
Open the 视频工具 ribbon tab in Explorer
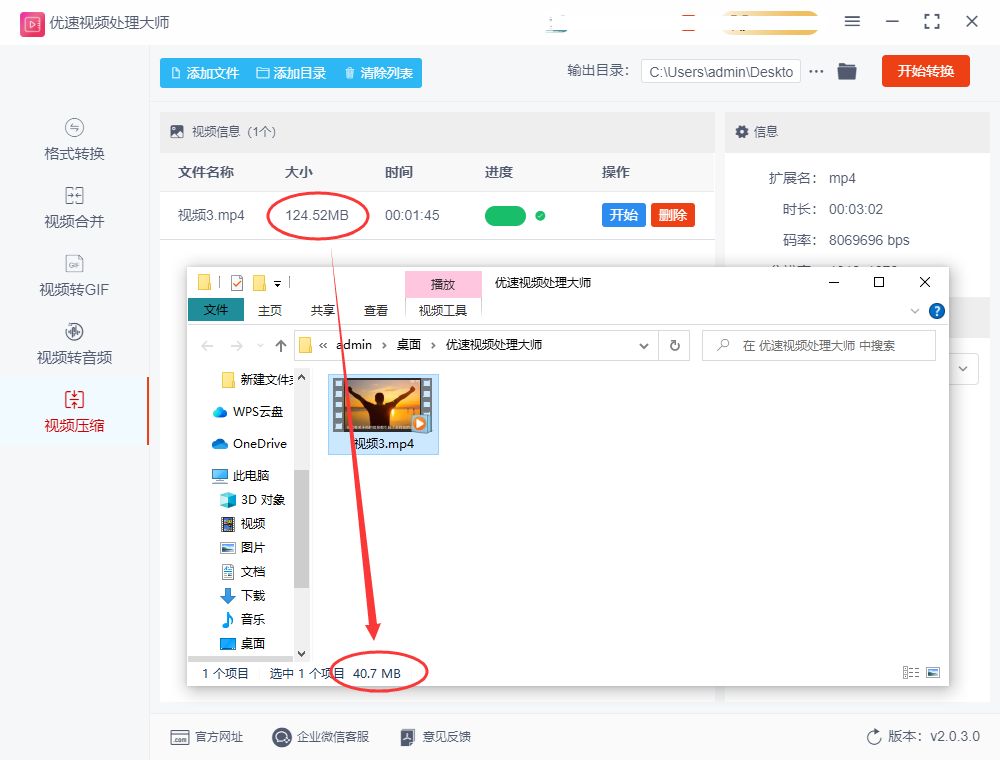pos(443,310)
